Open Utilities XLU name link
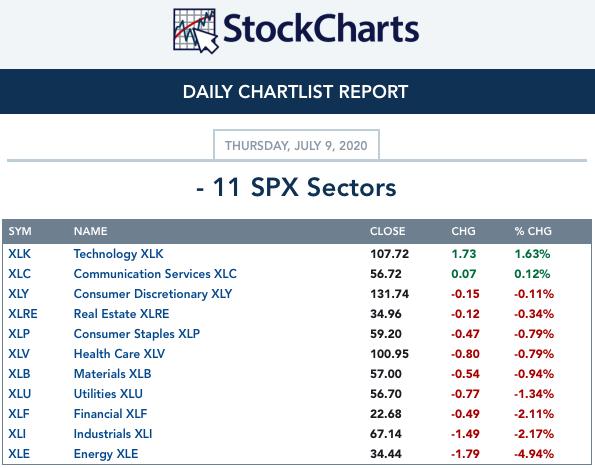This screenshot has width=595, height=468. 108,394
